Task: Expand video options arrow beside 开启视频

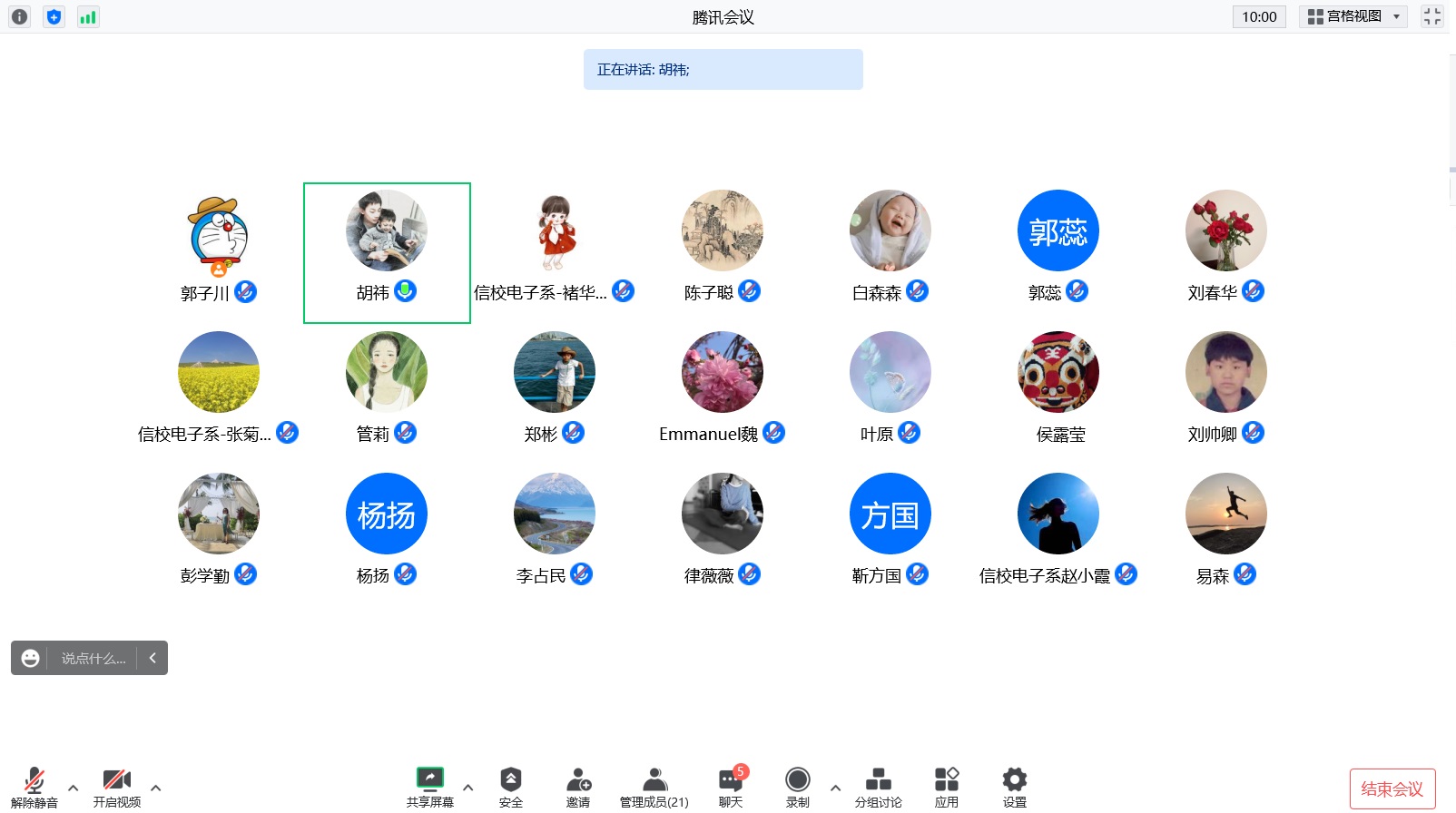Action: (x=156, y=788)
